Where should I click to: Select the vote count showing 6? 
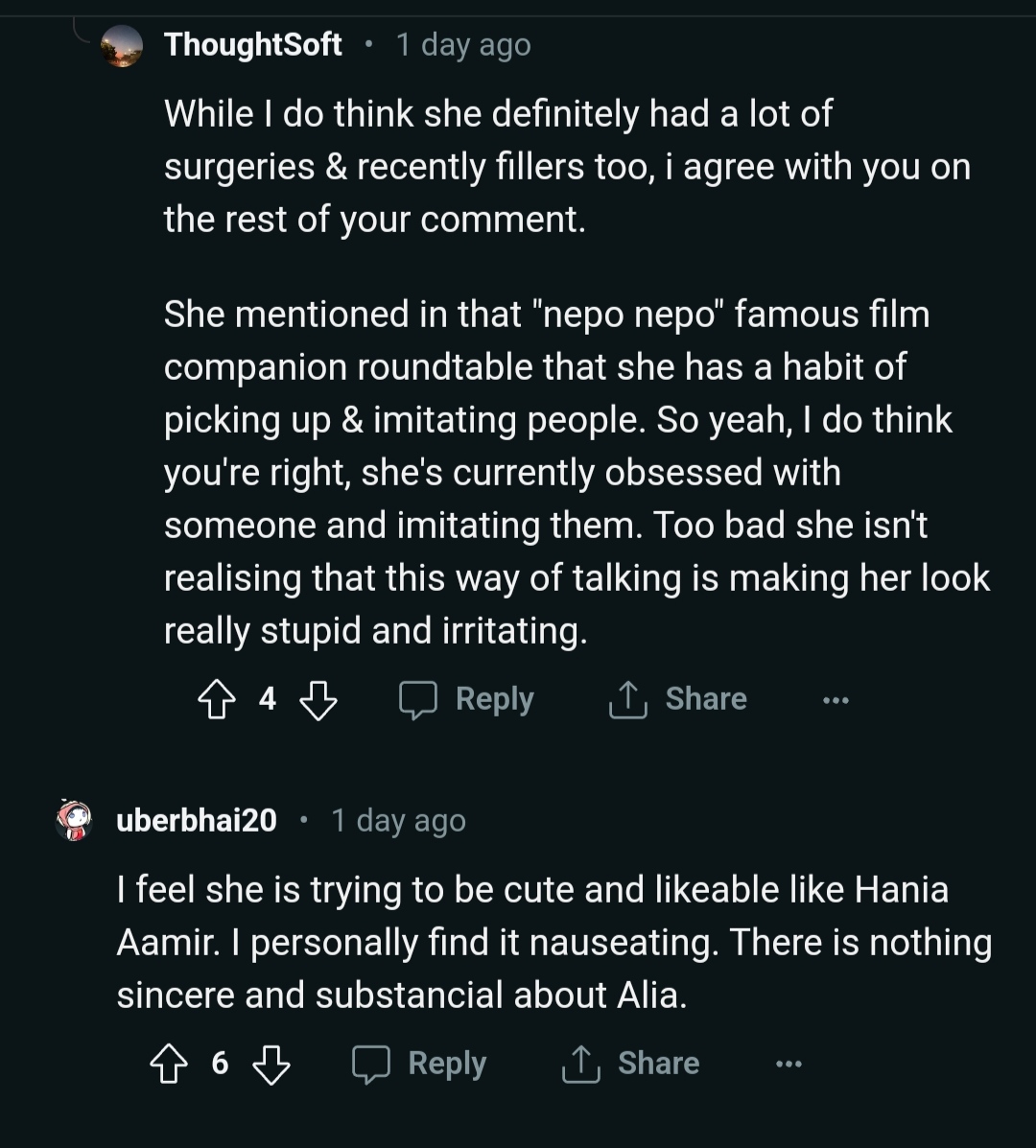(x=222, y=1063)
